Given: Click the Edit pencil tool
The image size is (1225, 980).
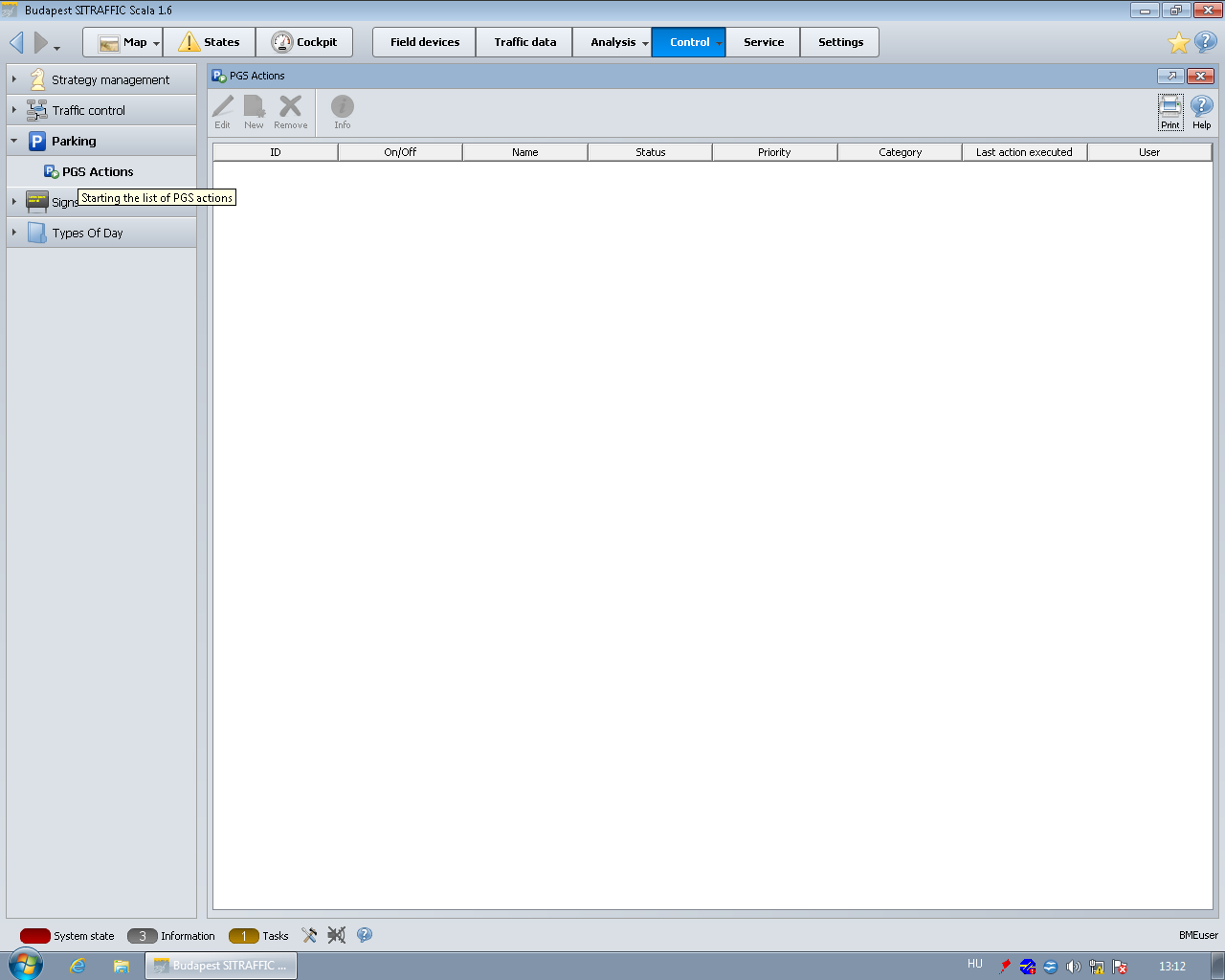Looking at the screenshot, I should point(222,111).
